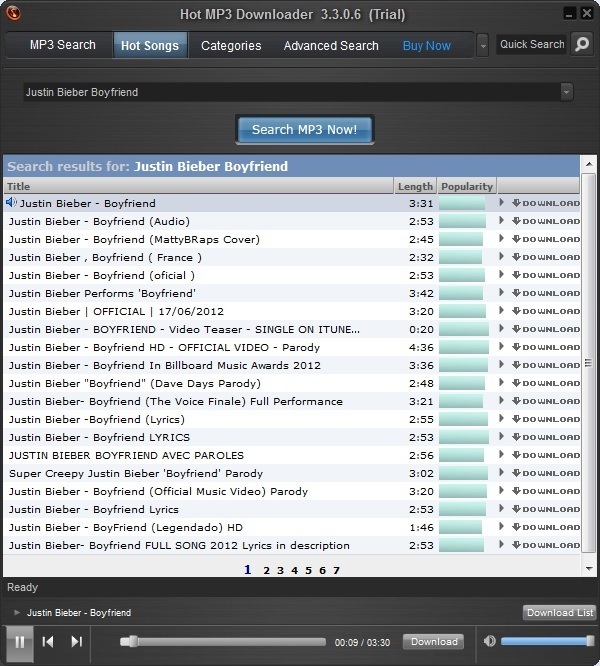Viewport: 600px width, 666px height.
Task: Click Search MP3 Now! button
Action: click(304, 129)
